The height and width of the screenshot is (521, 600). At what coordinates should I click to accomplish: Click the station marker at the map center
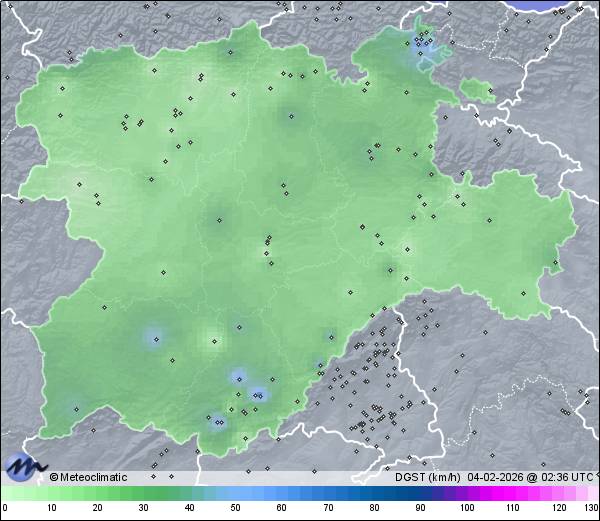[x=268, y=240]
